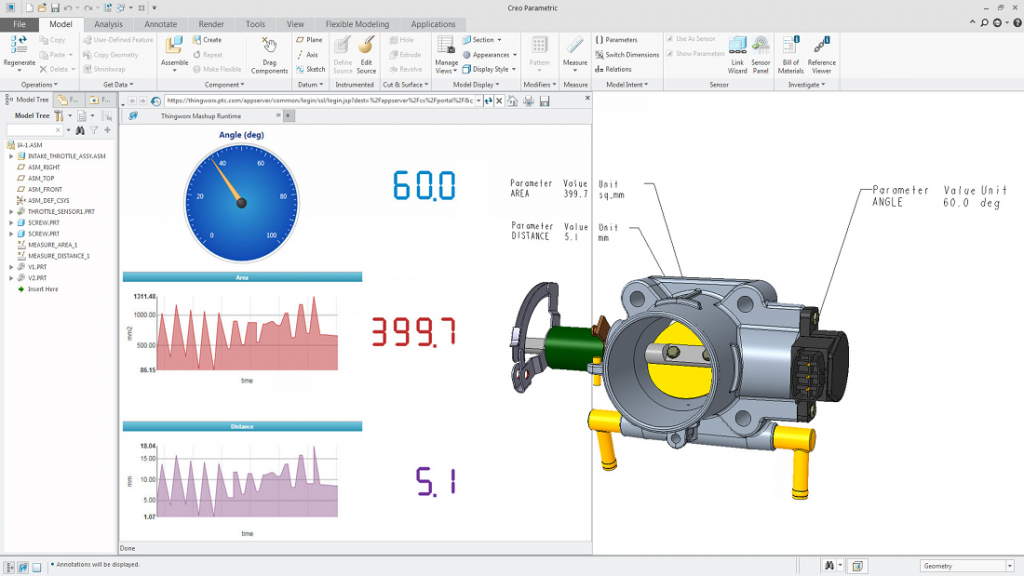Viewport: 1024px width, 576px height.
Task: Start a new Sketch
Action: [x=310, y=69]
